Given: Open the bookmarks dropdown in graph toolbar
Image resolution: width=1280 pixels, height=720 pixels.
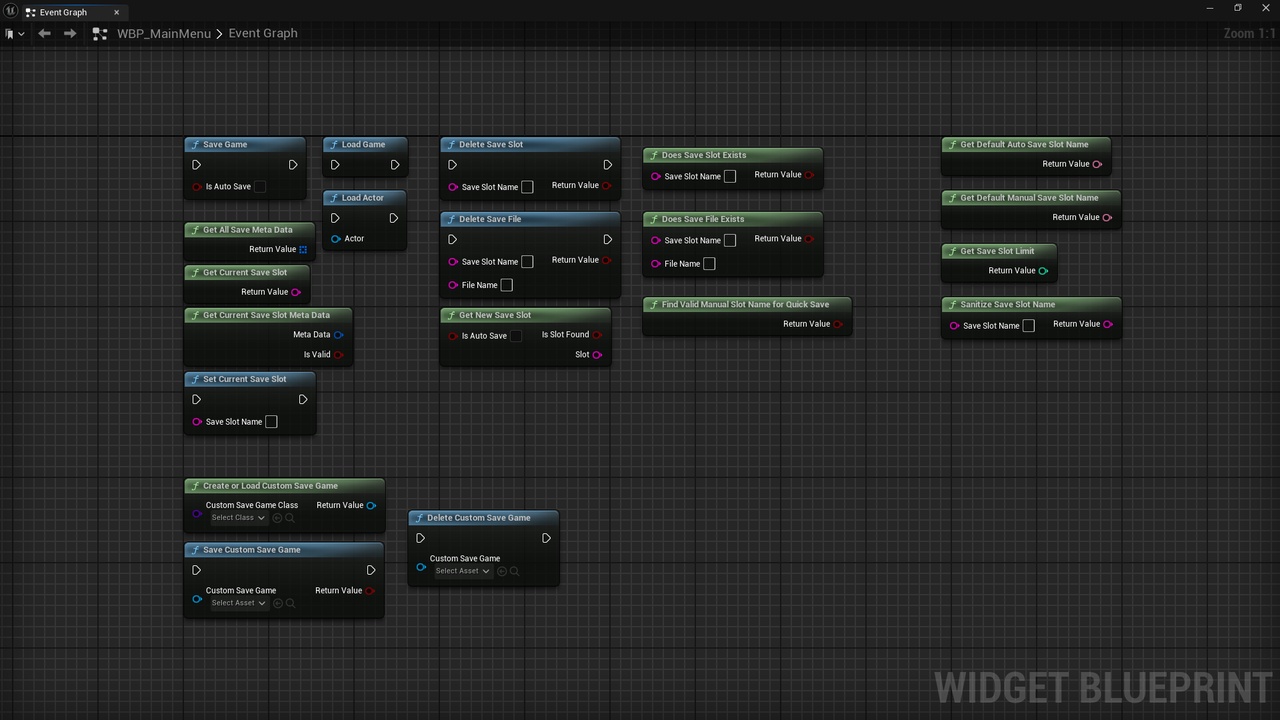Looking at the screenshot, I should tap(12, 33).
